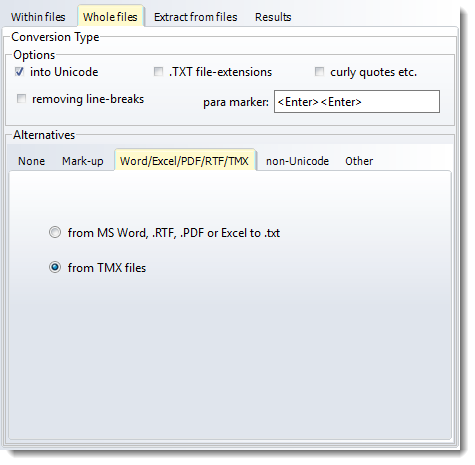This screenshot has height=465, width=475.
Task: Select the from TMX files radio button
Action: 55,267
